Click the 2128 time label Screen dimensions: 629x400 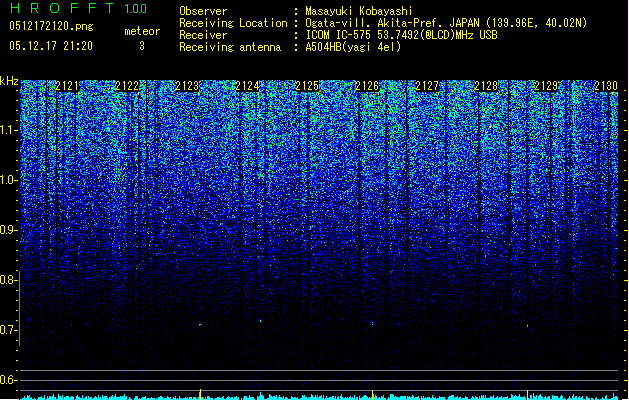487,86
